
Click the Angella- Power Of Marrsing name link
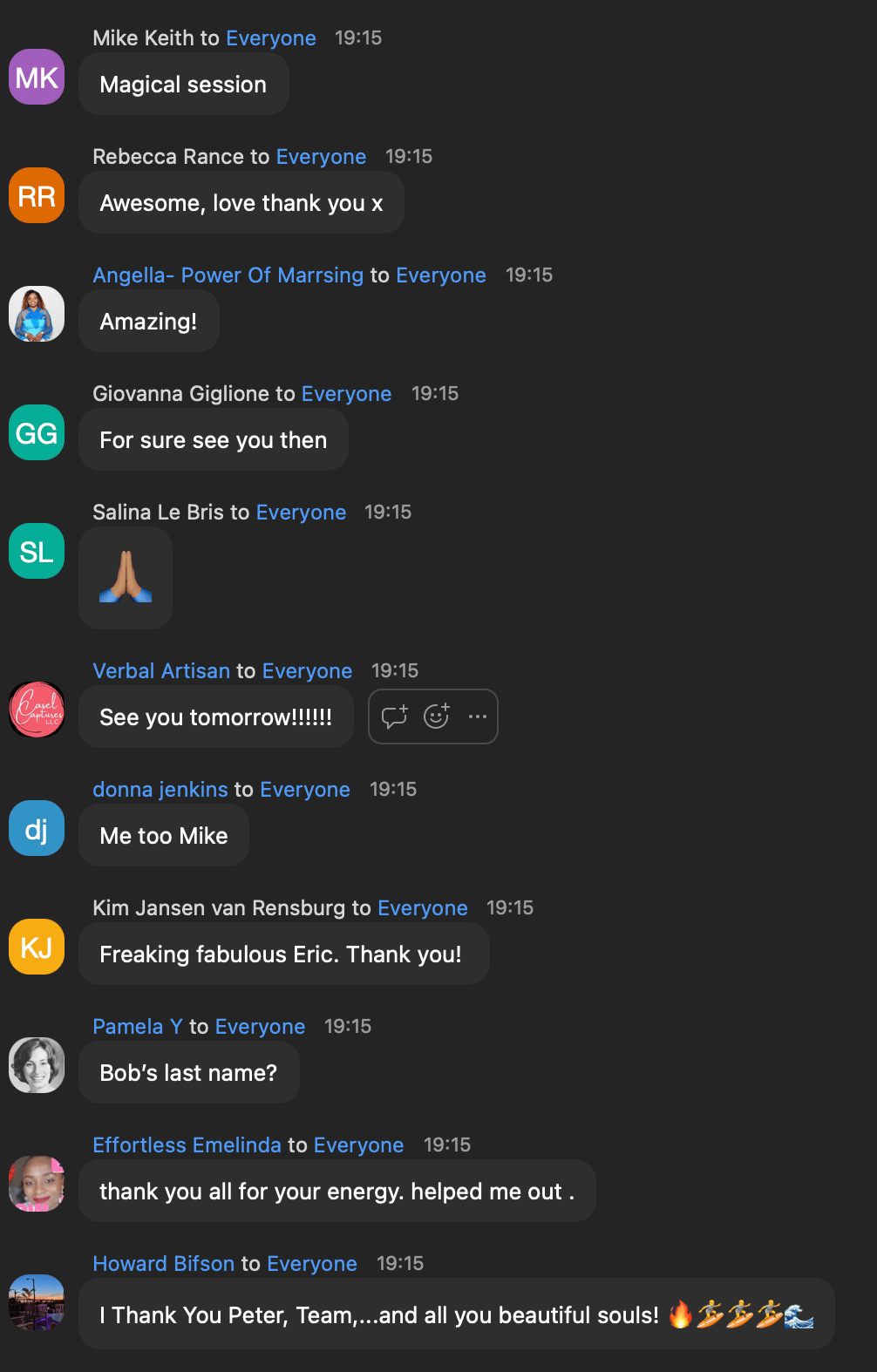tap(228, 275)
